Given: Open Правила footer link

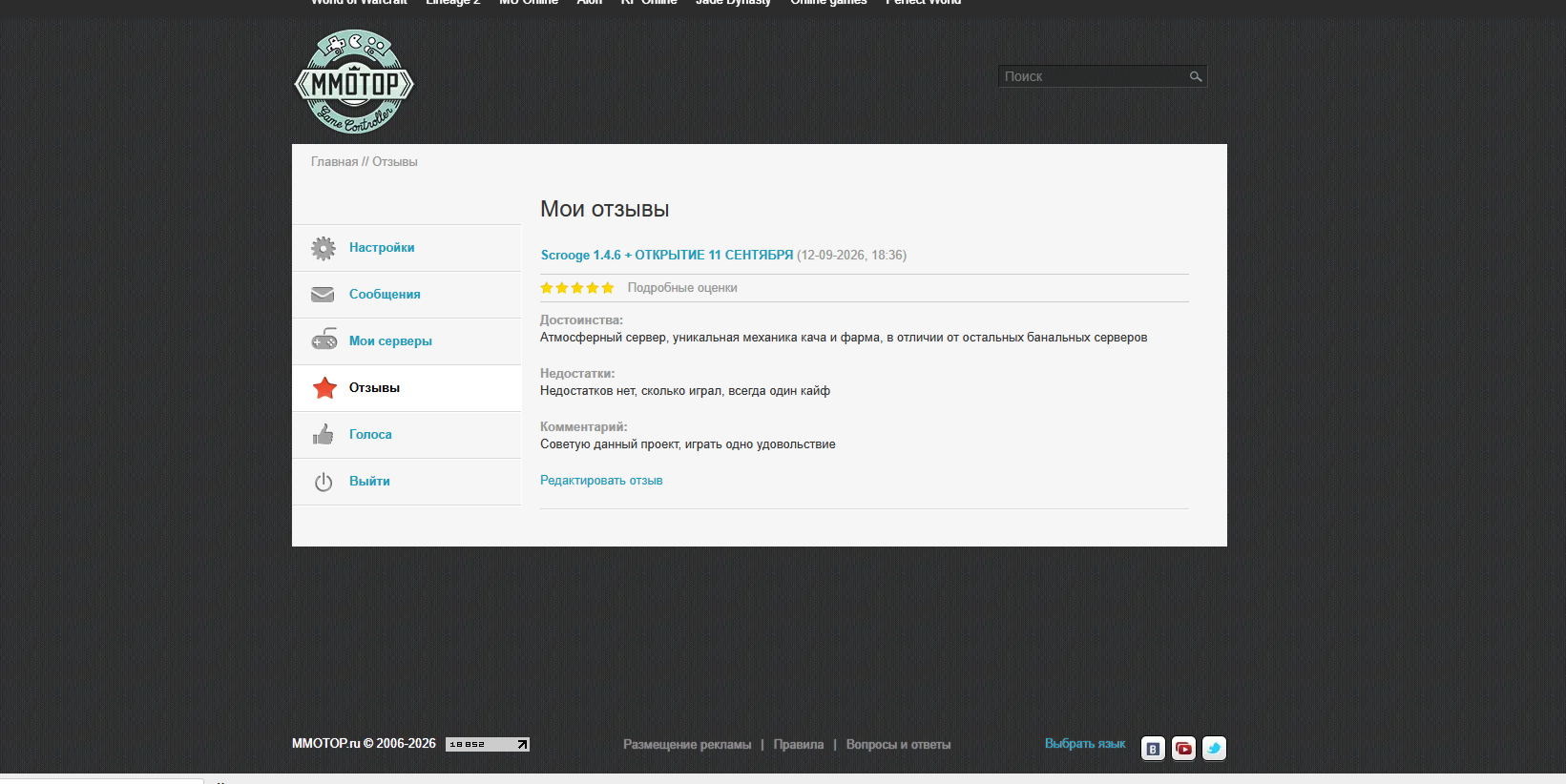Looking at the screenshot, I should click(799, 745).
